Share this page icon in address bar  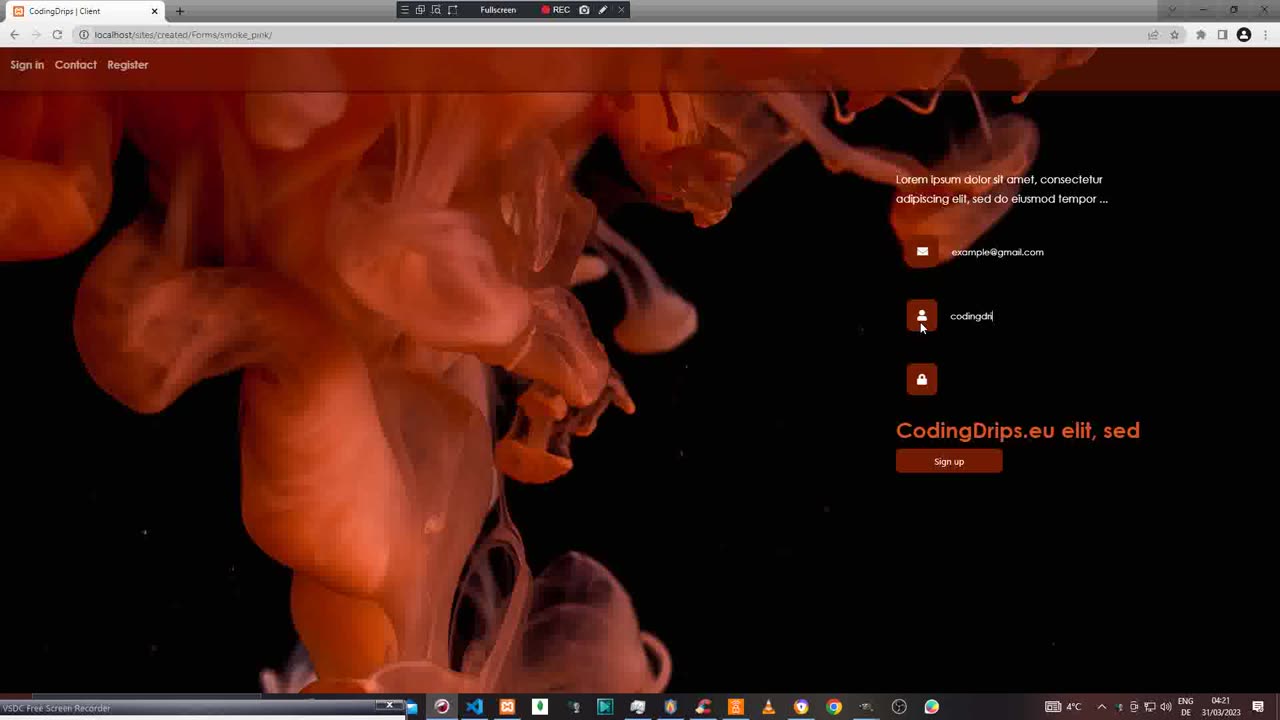point(1153,35)
